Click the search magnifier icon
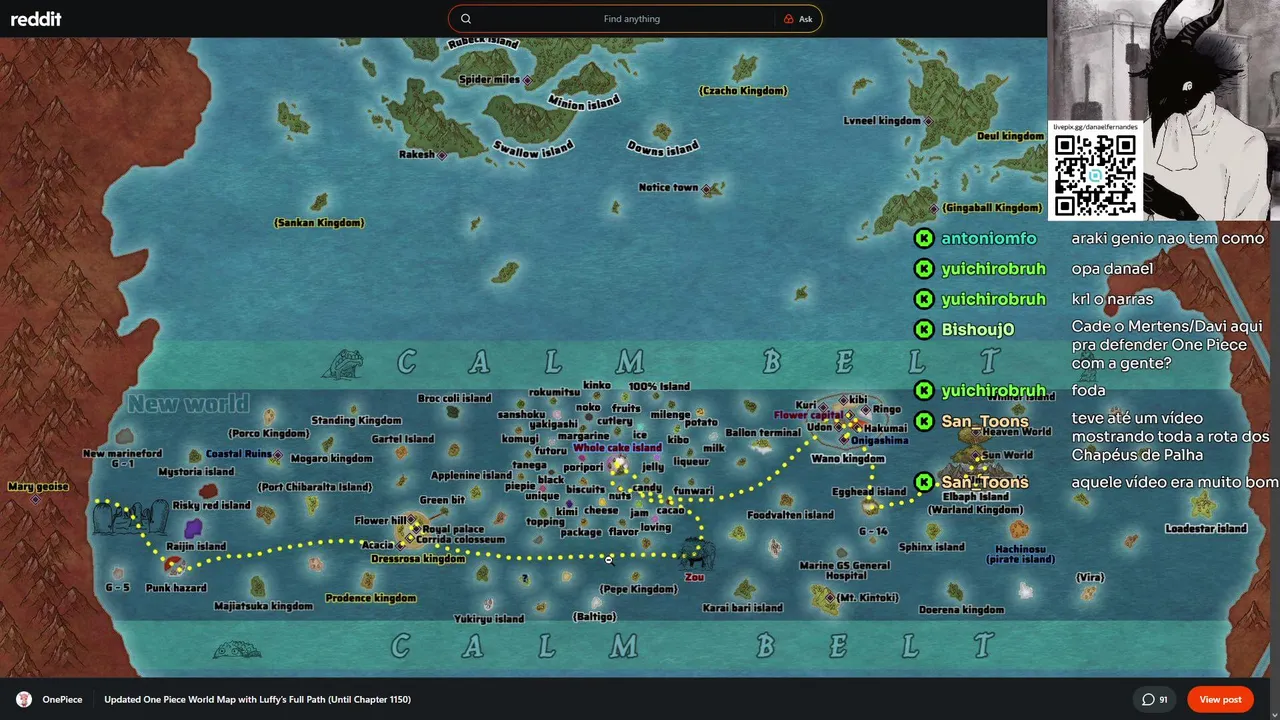The image size is (1280, 720). [466, 19]
